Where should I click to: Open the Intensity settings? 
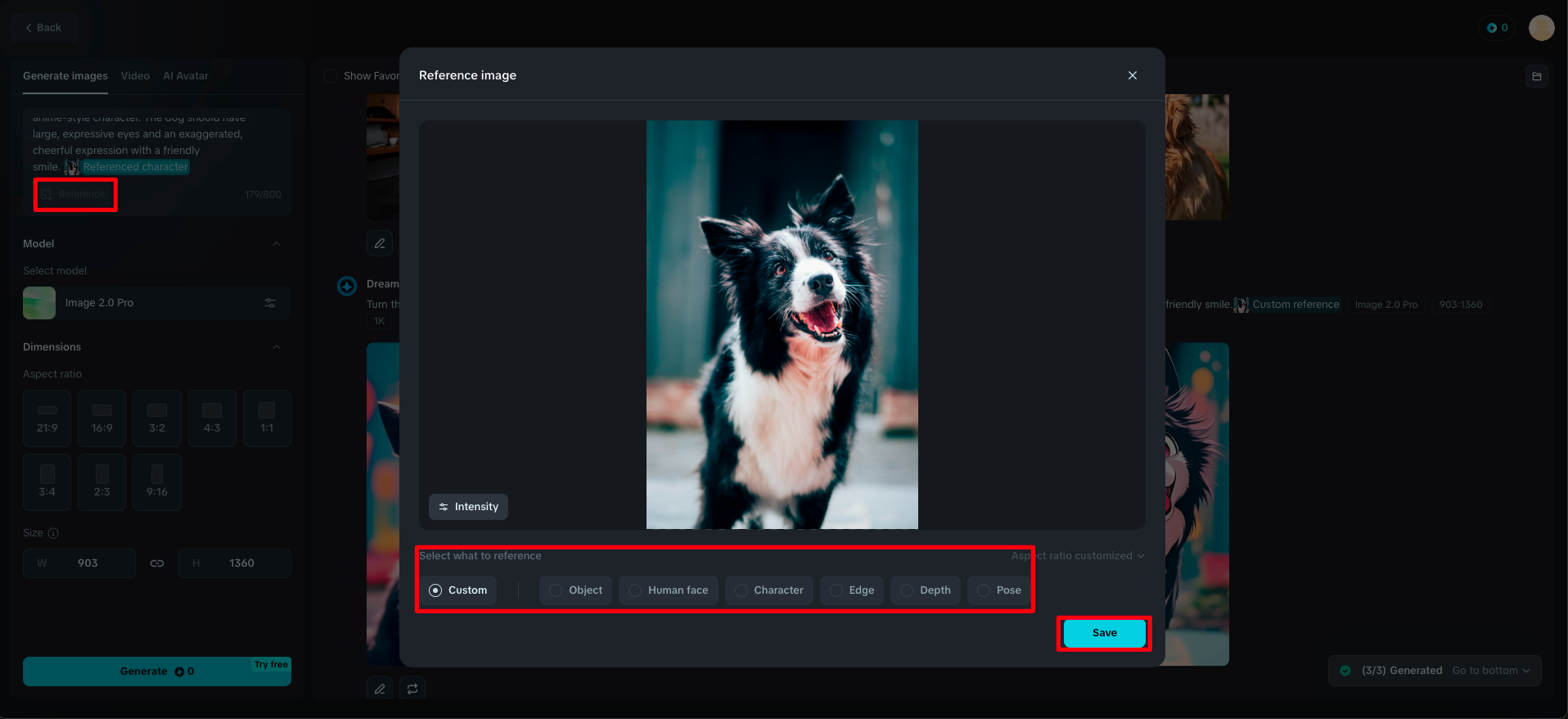coord(468,507)
